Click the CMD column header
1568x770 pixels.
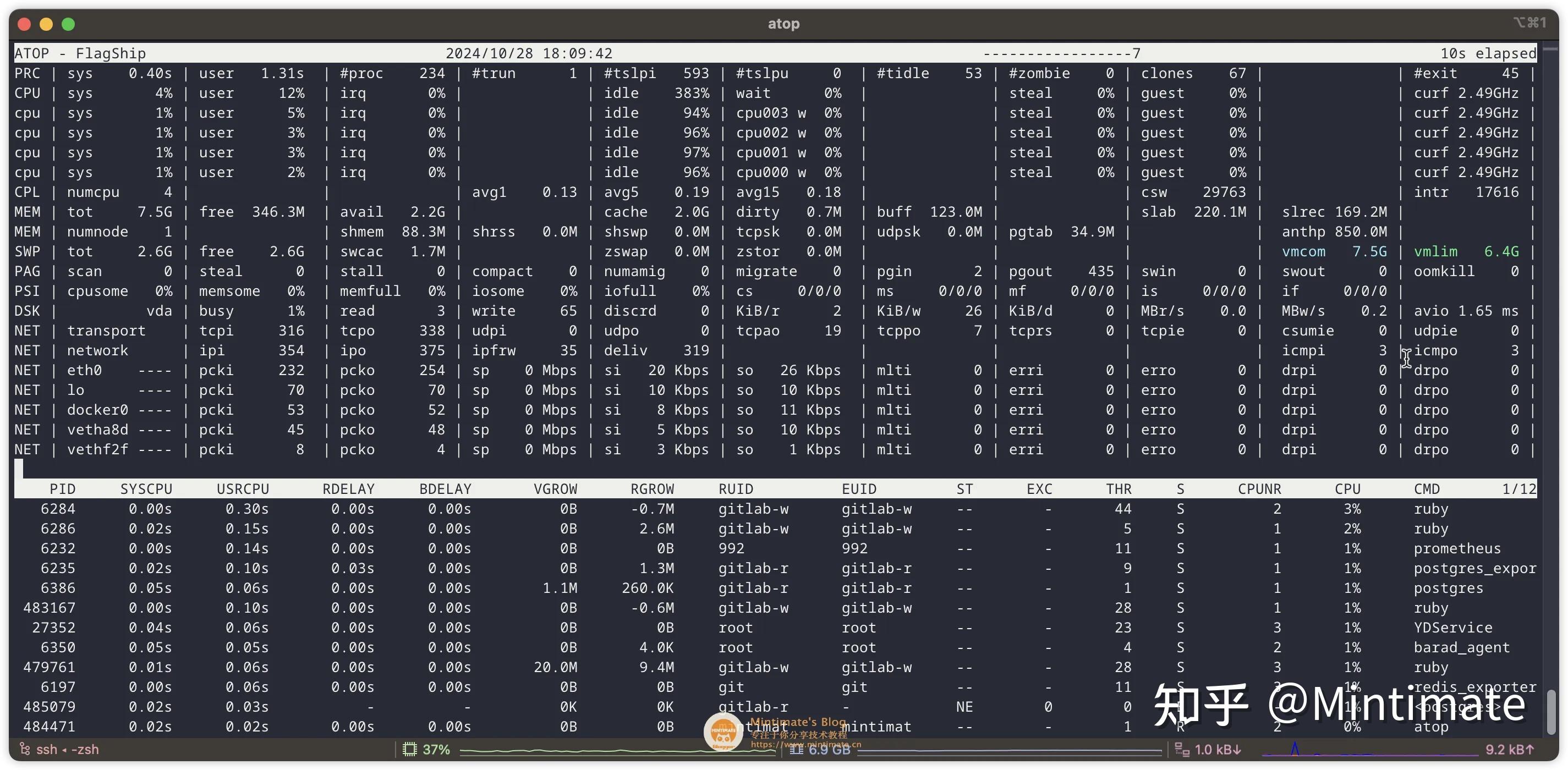(x=1427, y=489)
